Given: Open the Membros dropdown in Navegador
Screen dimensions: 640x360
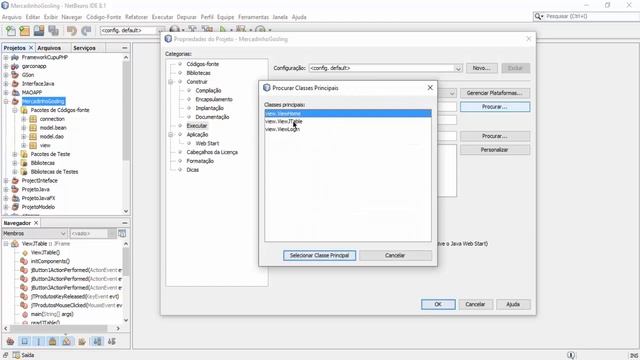Looking at the screenshot, I should [x=34, y=233].
